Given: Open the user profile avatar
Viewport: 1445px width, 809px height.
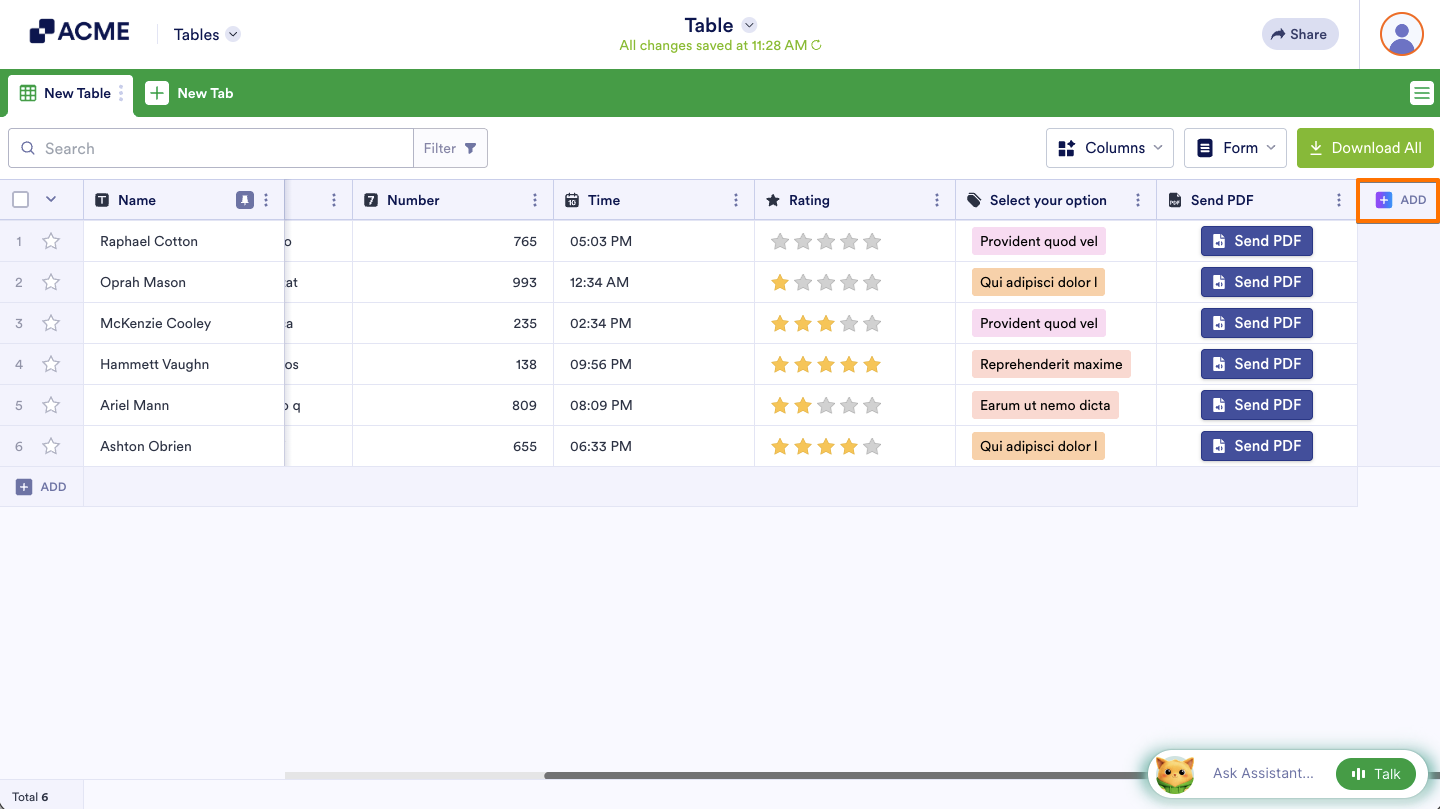Looking at the screenshot, I should [x=1401, y=34].
